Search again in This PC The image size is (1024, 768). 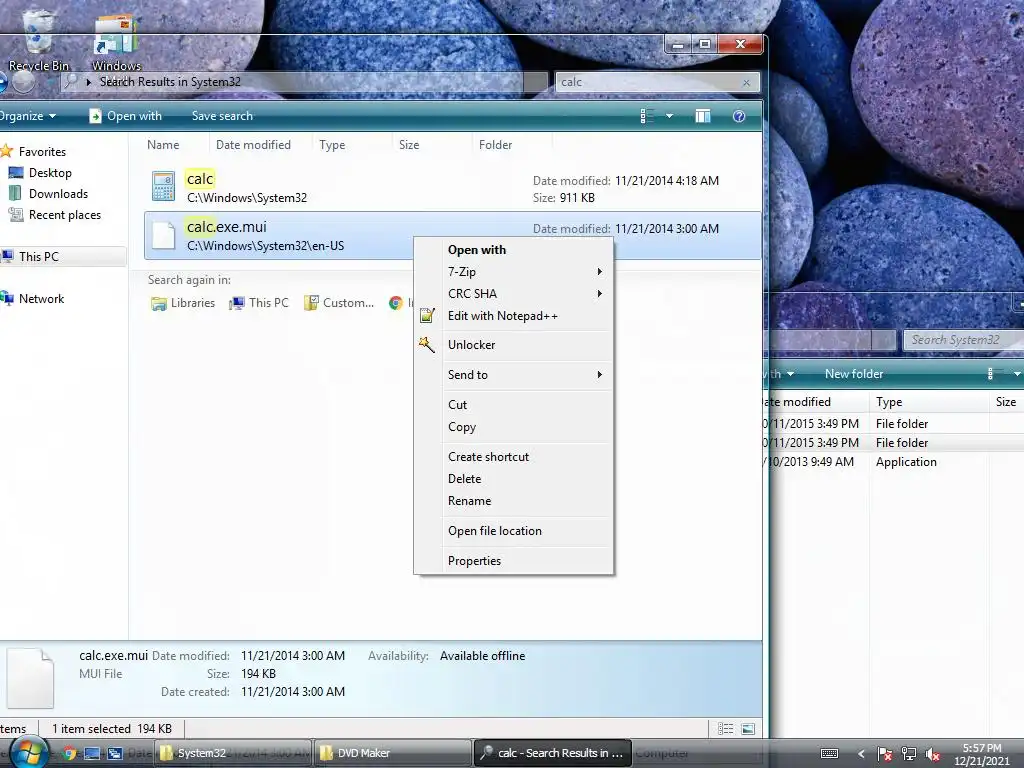259,303
